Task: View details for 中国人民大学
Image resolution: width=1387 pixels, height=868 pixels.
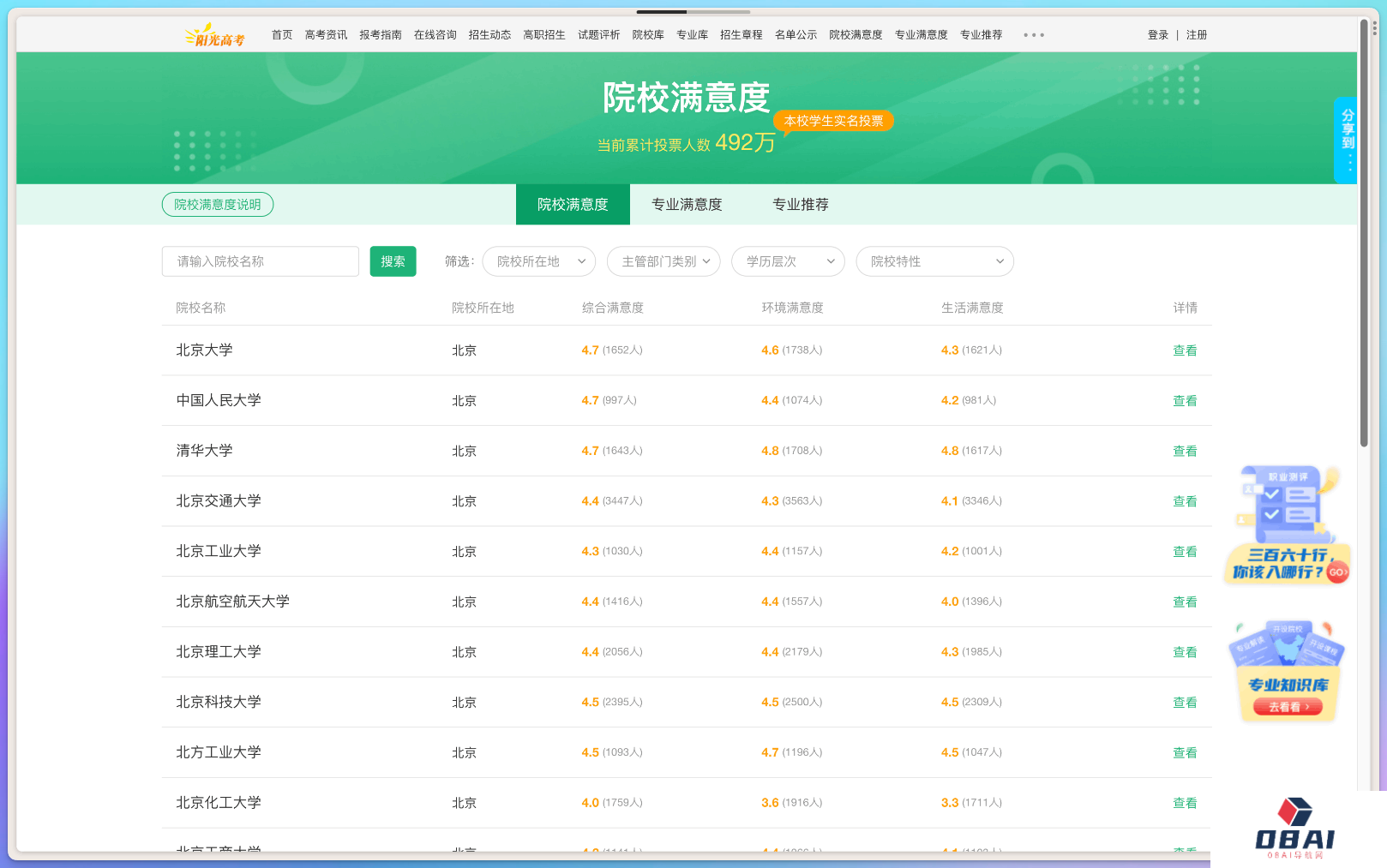Action: pos(1185,401)
